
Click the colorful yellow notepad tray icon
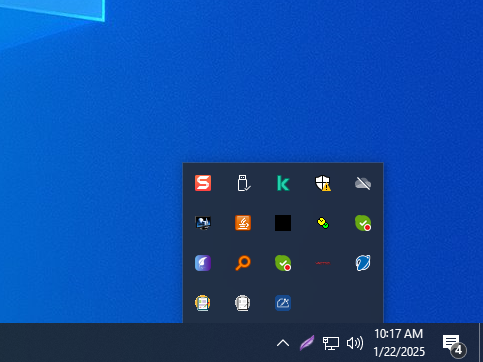click(203, 303)
